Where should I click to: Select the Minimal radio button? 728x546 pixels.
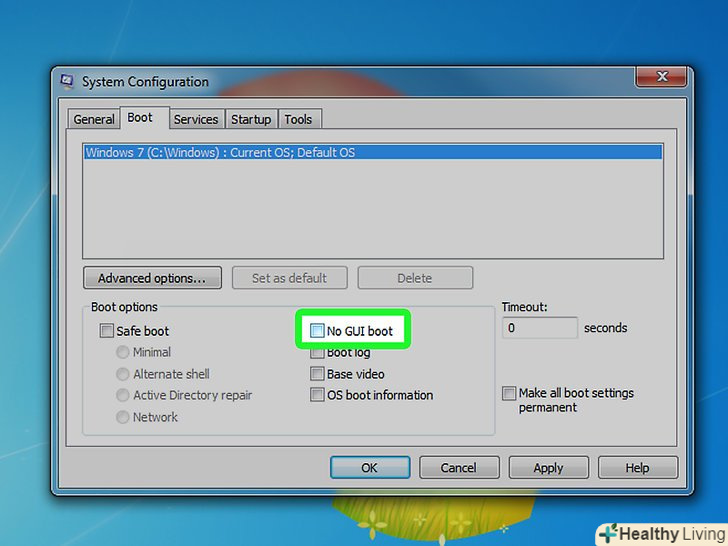point(123,352)
